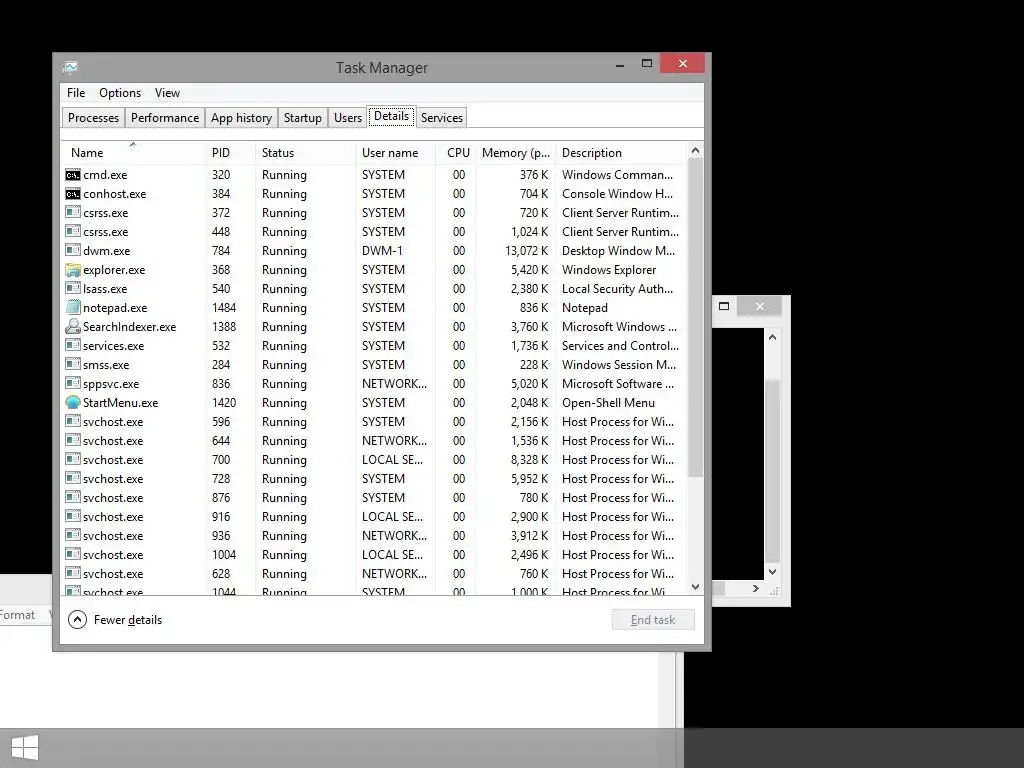This screenshot has width=1024, height=768.
Task: Click the SearchIndexer.exe icon
Action: tap(72, 327)
